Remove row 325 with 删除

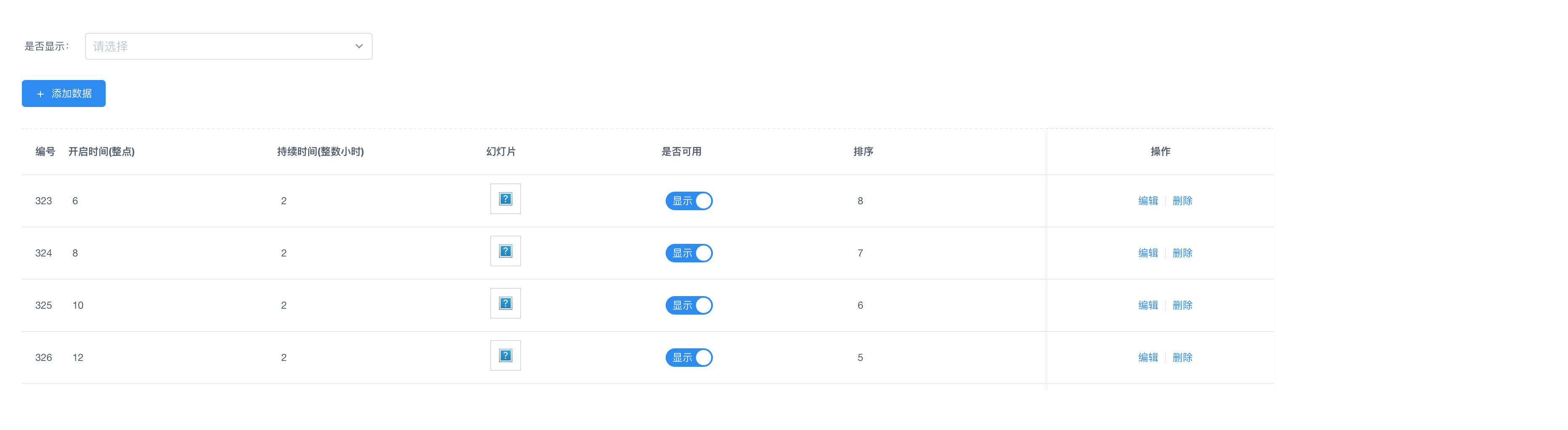(1182, 306)
